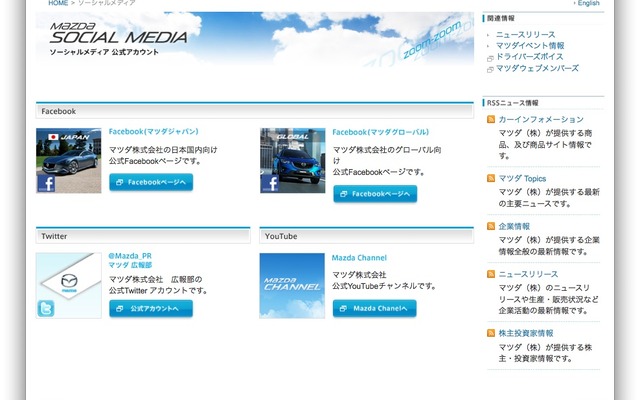The height and width of the screenshot is (400, 640).
Task: Open the カーインフォメーション RSS link
Action: [541, 119]
